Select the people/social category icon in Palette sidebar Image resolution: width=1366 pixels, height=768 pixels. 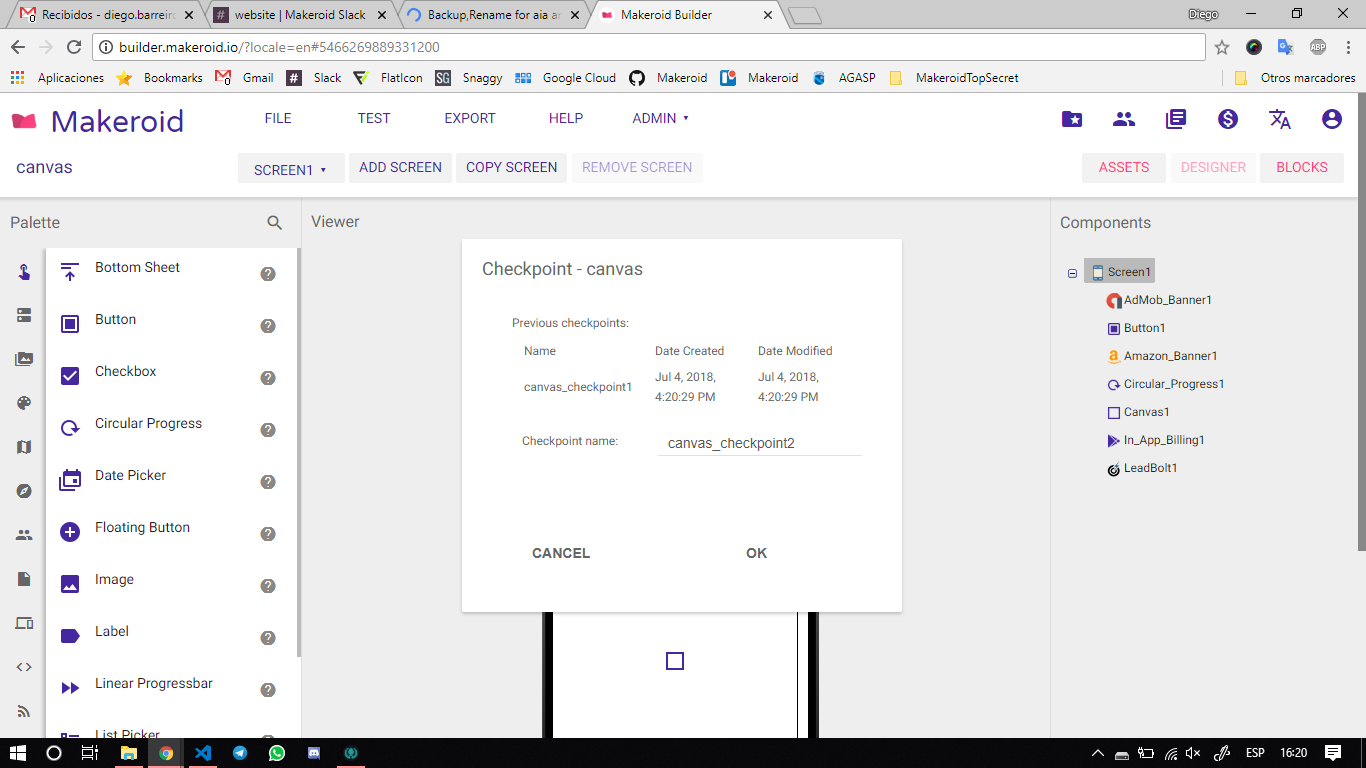pyautogui.click(x=24, y=535)
